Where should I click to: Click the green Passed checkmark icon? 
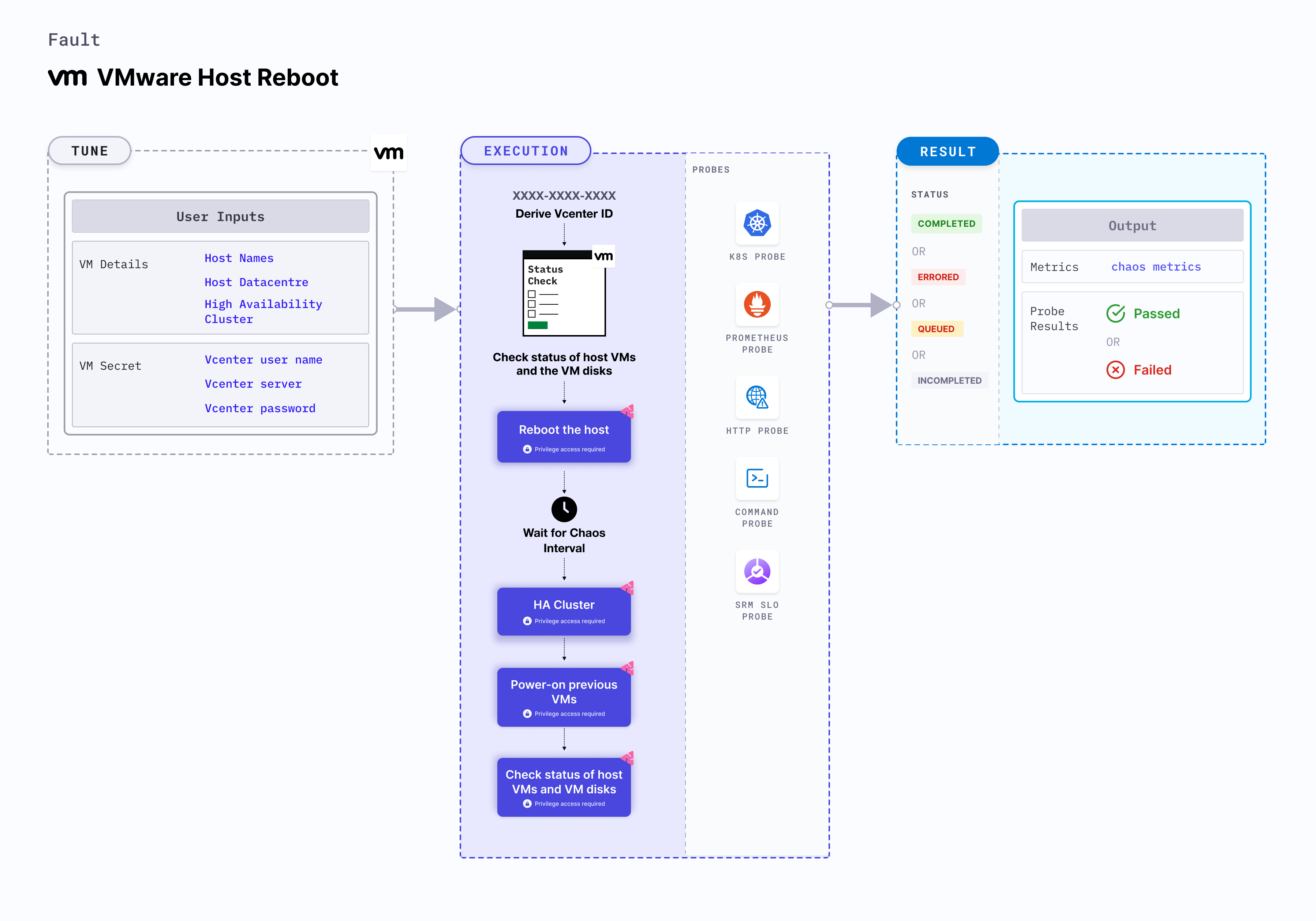1115,313
